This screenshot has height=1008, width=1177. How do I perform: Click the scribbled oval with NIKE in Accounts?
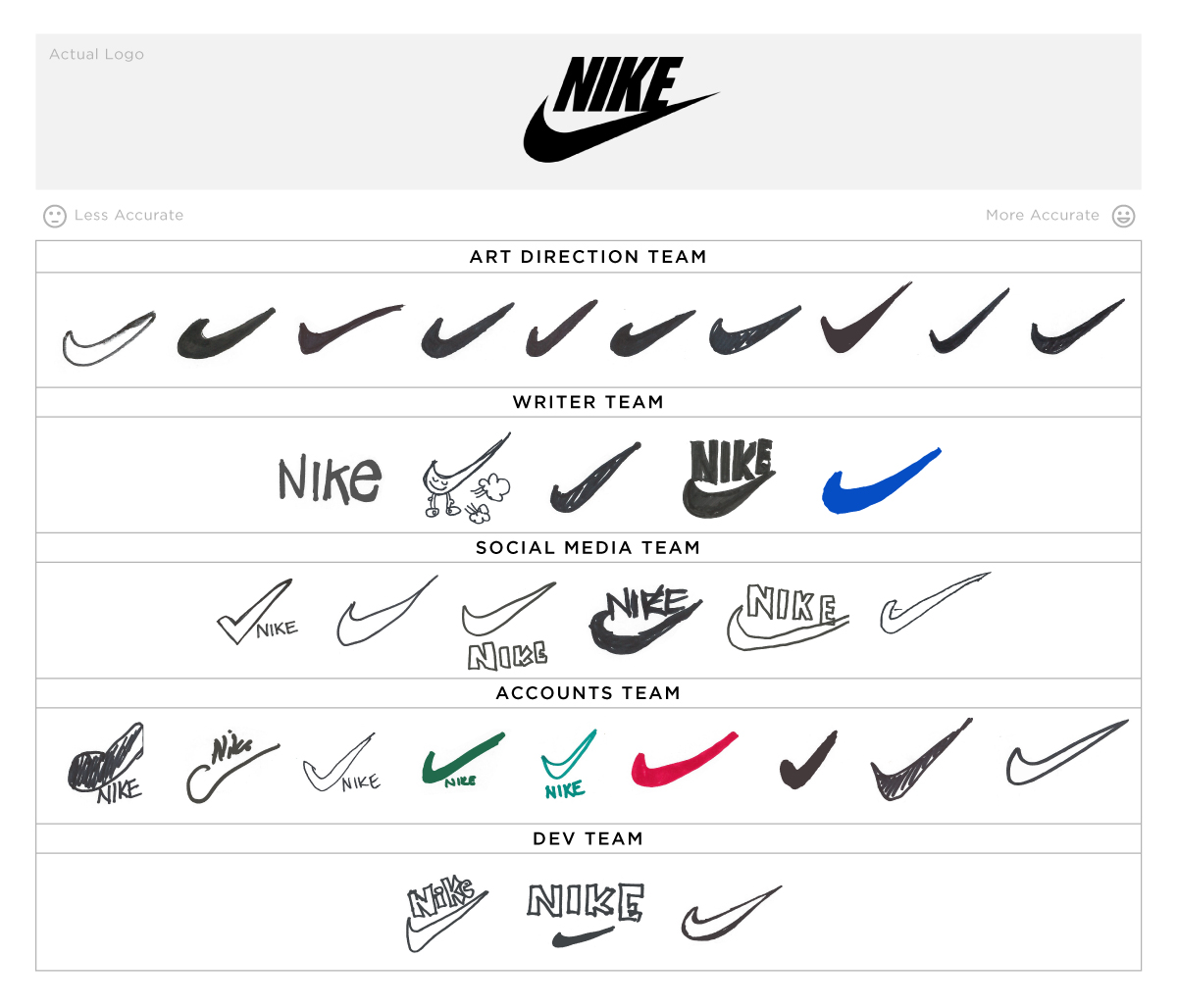click(106, 763)
